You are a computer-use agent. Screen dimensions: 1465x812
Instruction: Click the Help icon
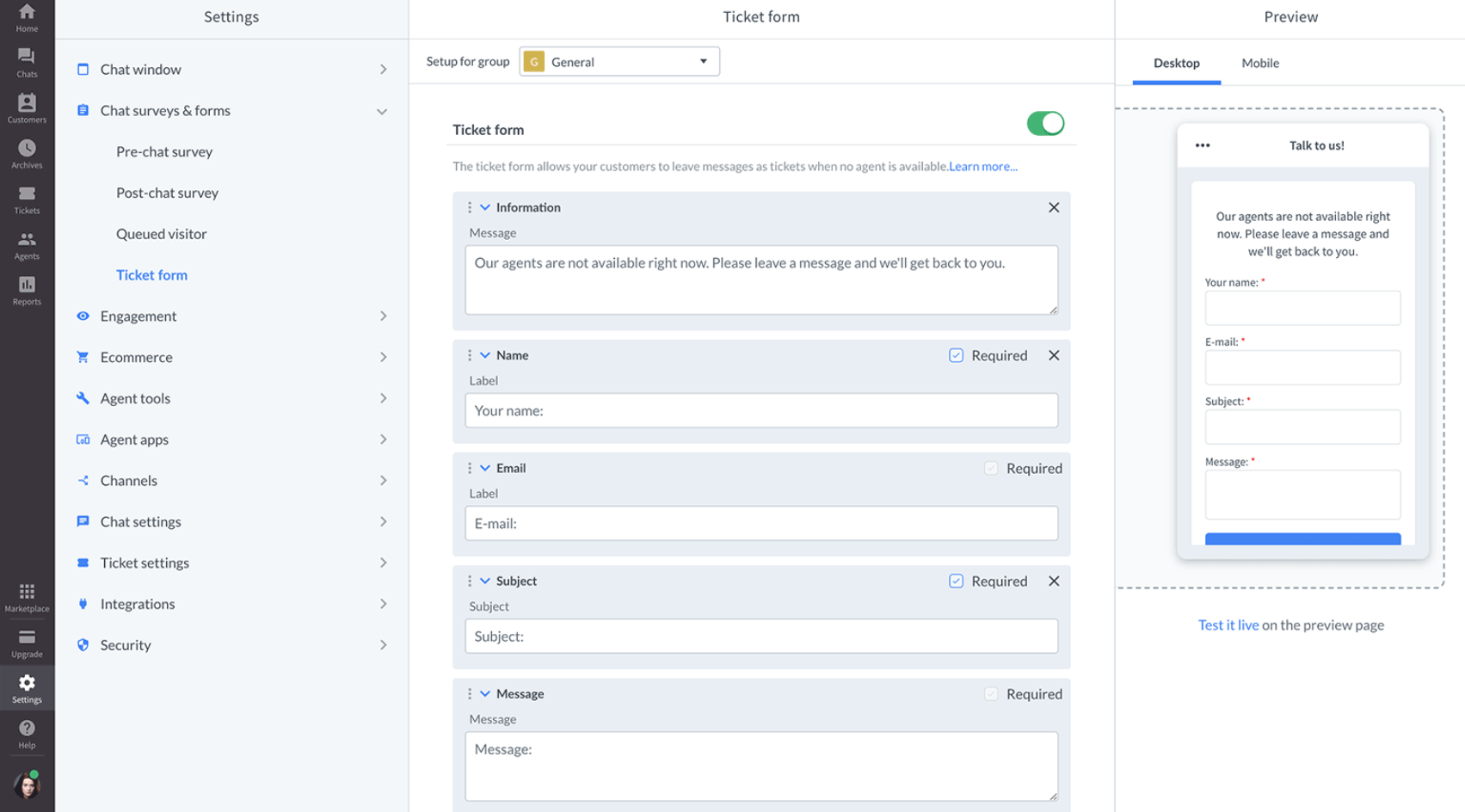coord(27,732)
